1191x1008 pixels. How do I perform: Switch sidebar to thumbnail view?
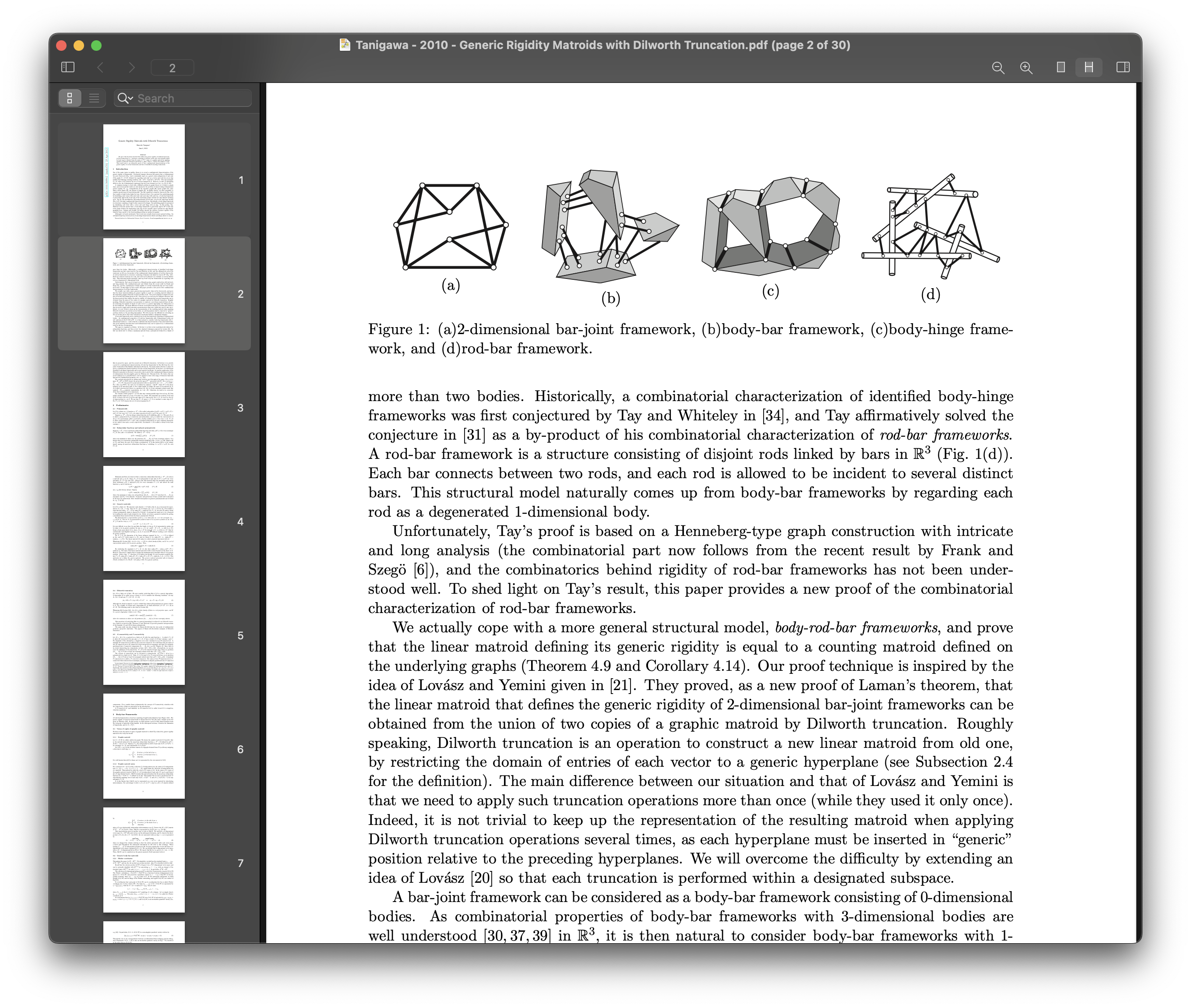70,98
